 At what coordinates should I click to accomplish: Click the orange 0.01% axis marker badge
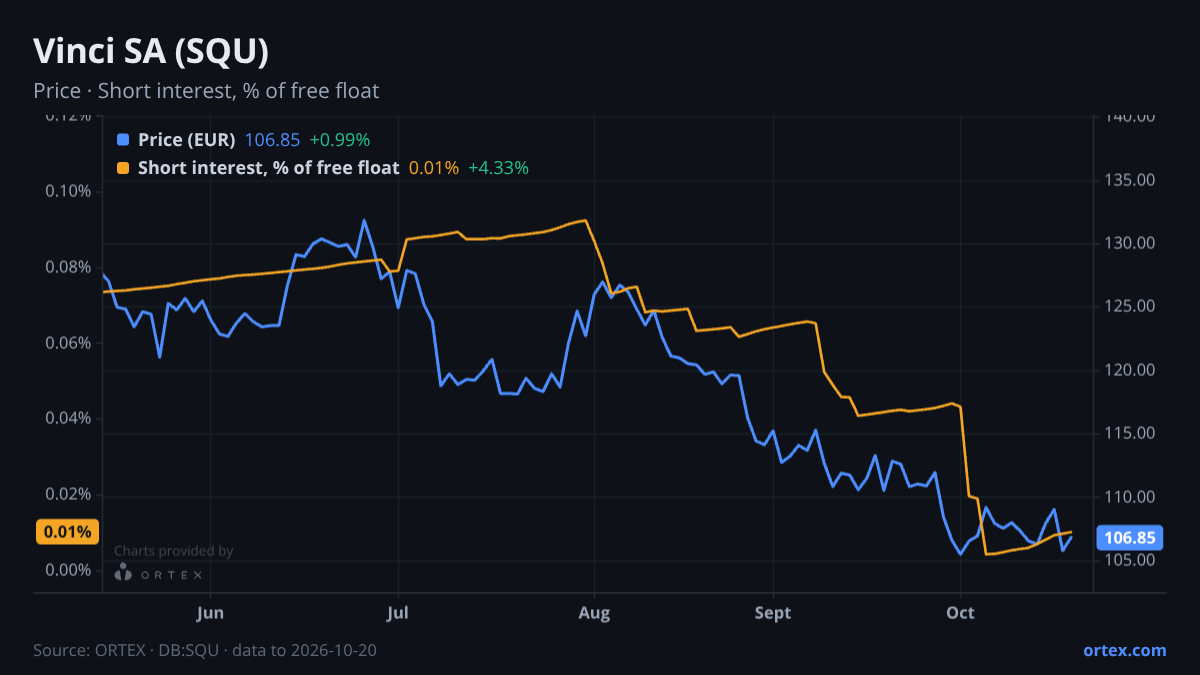click(x=67, y=532)
